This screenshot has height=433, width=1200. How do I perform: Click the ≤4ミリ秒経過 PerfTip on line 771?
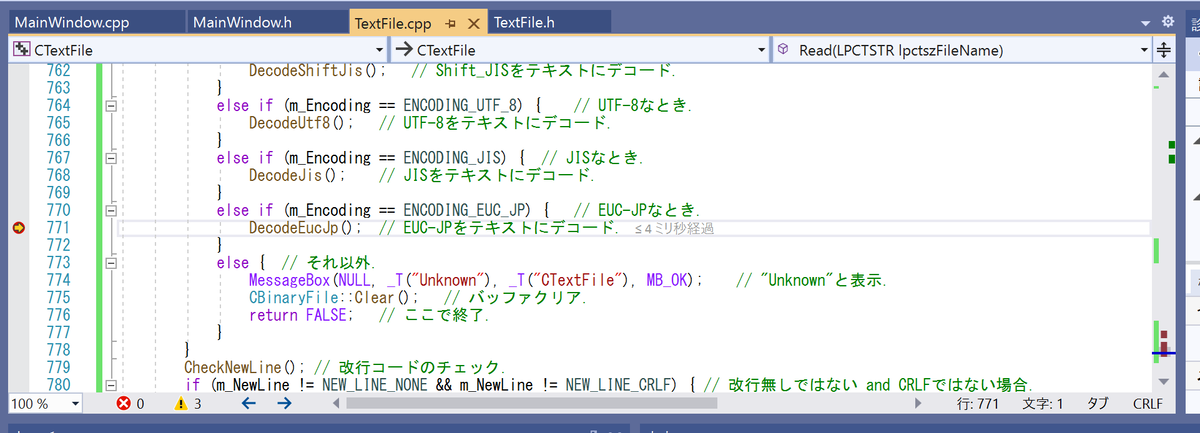(x=675, y=229)
